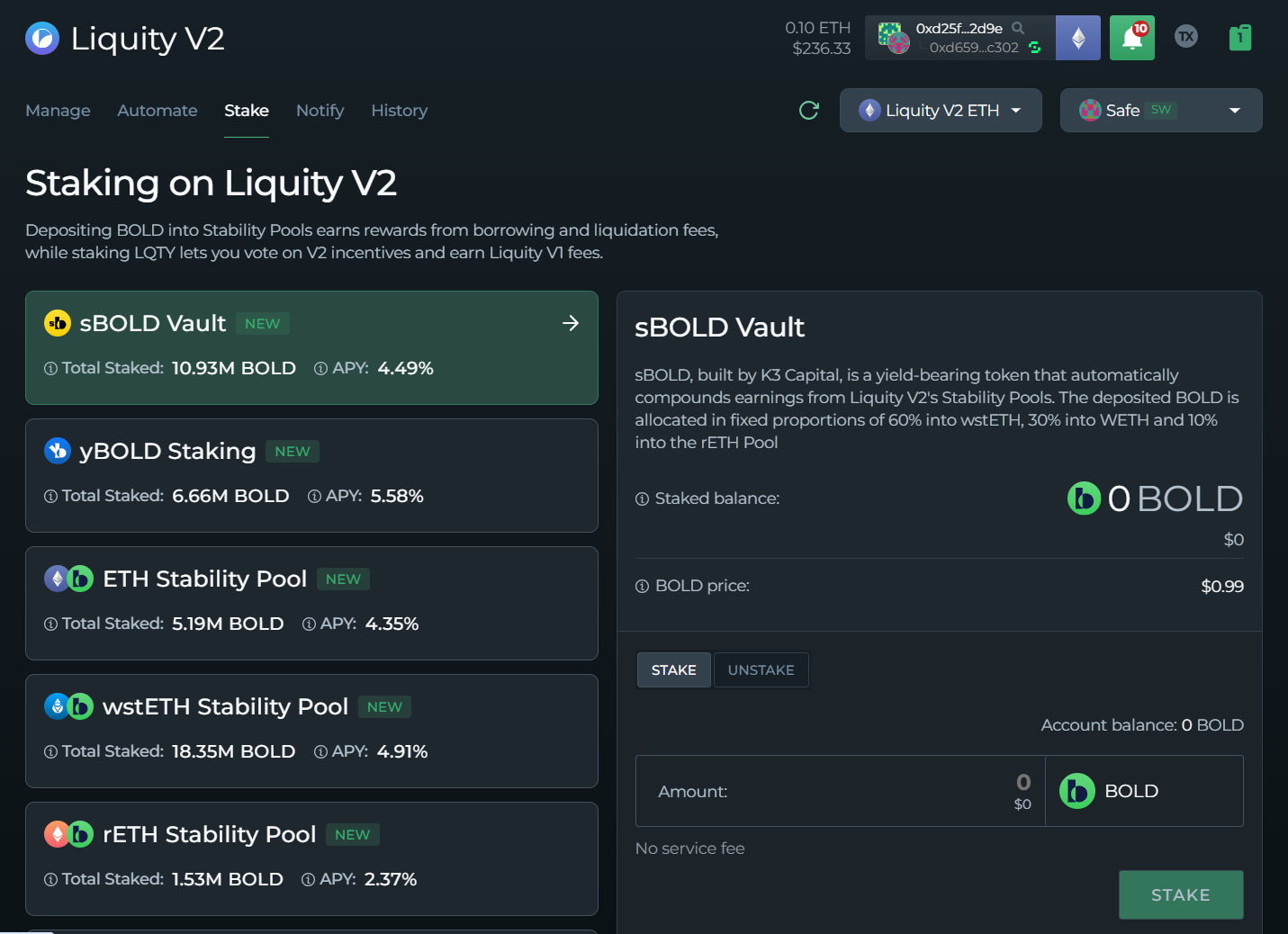Click the Amount input field

839,791
